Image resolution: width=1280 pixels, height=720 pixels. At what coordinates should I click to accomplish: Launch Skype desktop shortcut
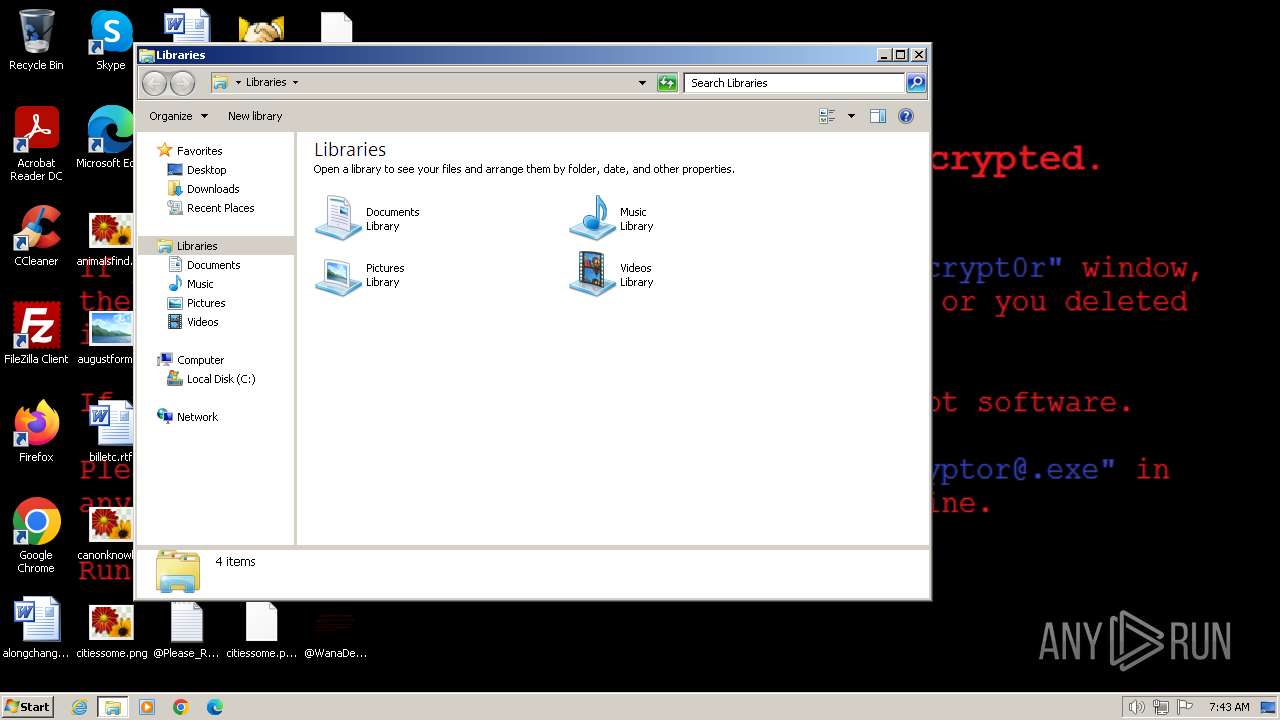(111, 40)
